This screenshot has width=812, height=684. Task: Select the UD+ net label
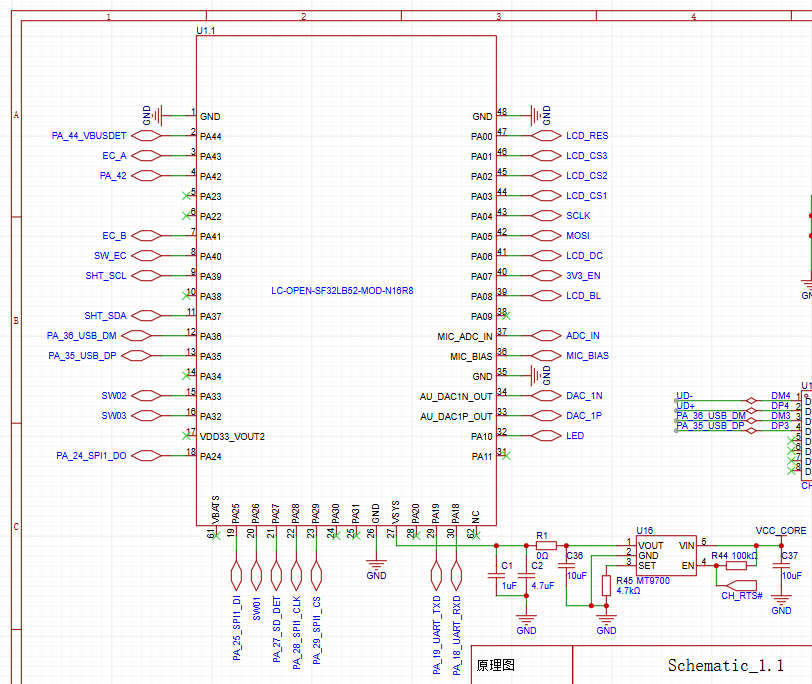click(685, 405)
